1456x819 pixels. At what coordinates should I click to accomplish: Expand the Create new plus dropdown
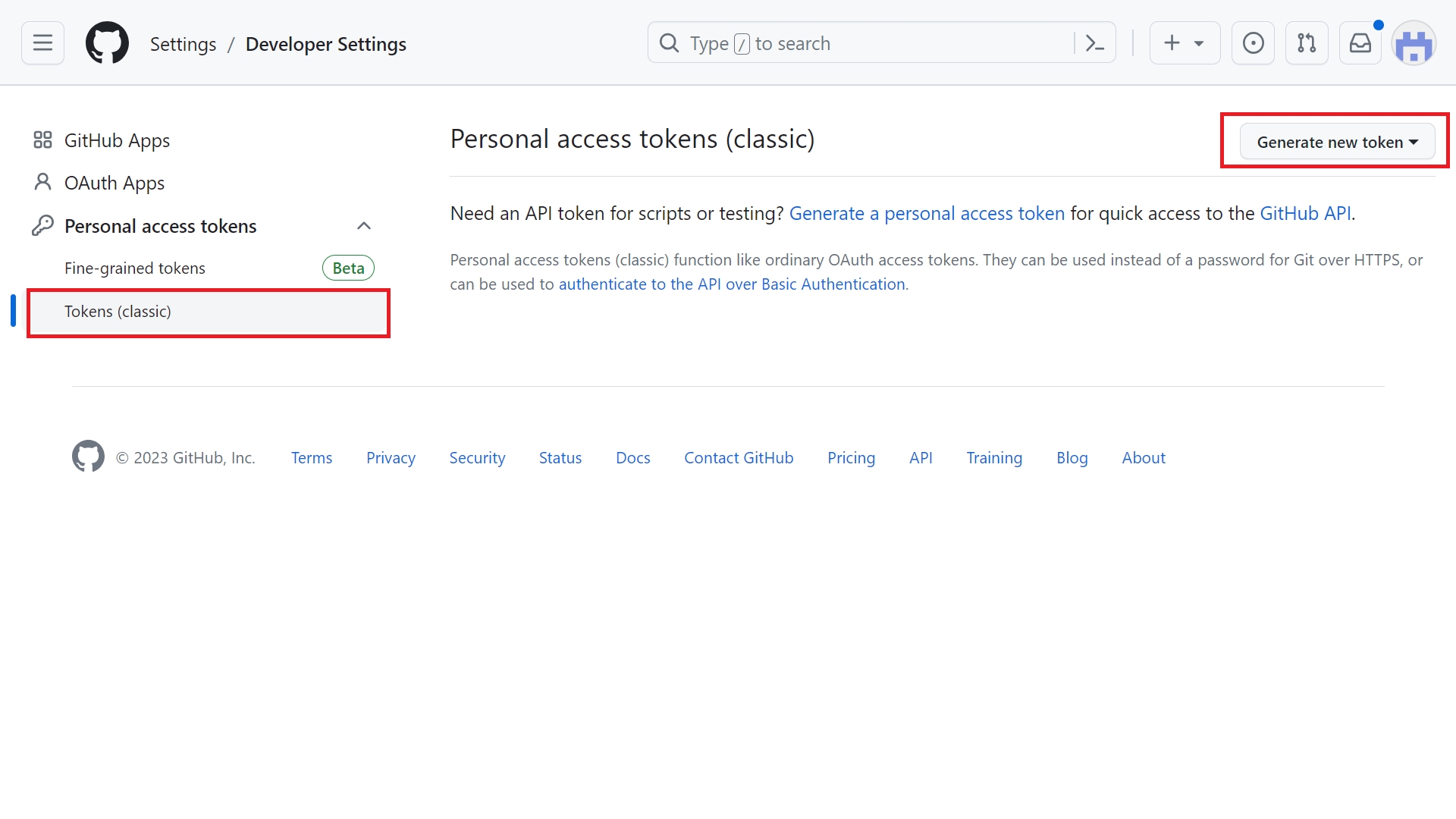pyautogui.click(x=1184, y=43)
